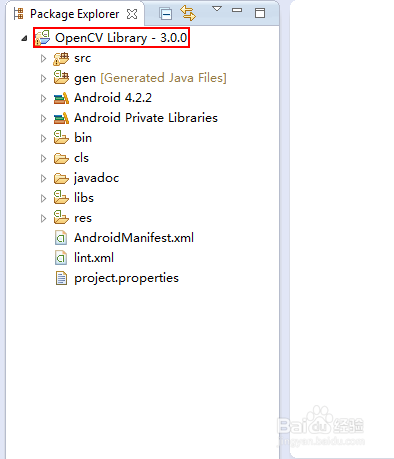Expand the Android 4.2.2 library

click(43, 98)
